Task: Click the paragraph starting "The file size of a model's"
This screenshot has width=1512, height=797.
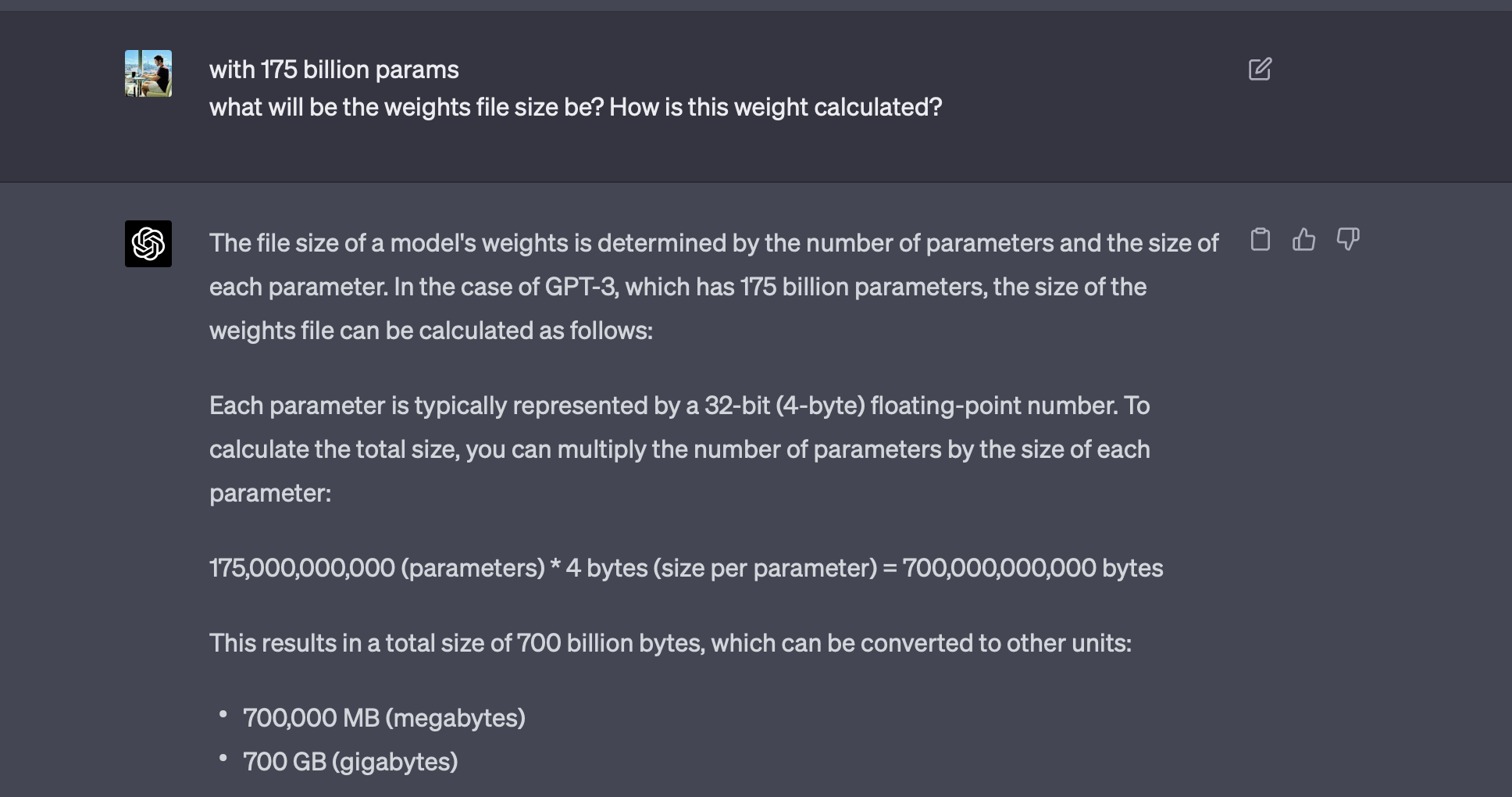Action: (x=713, y=243)
